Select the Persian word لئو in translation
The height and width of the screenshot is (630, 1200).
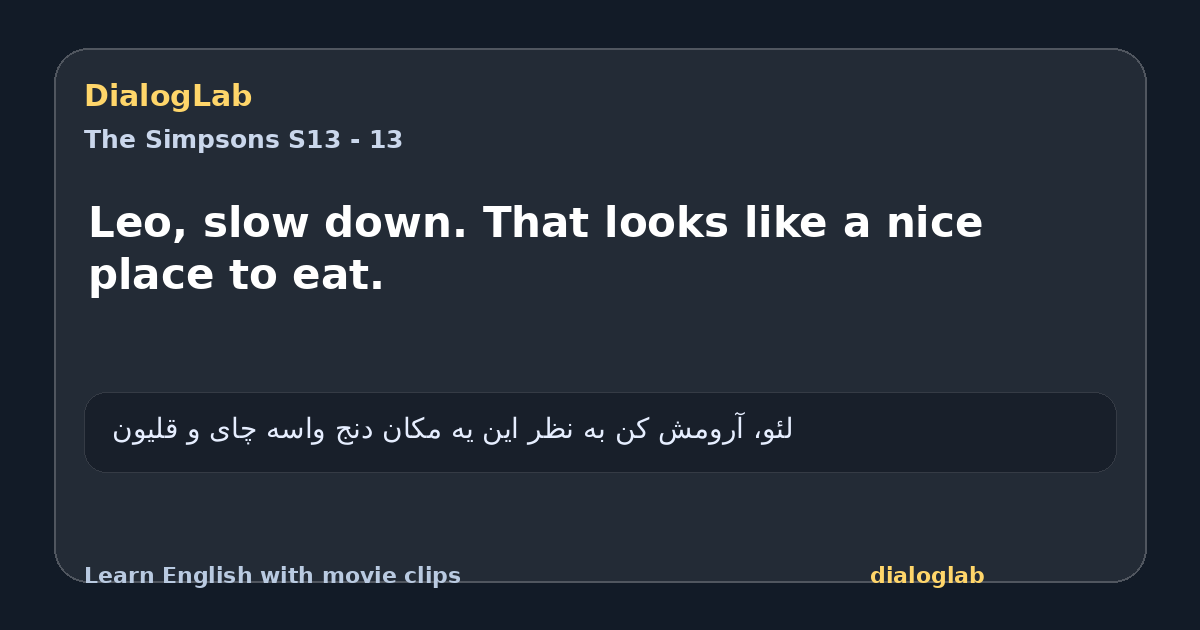[774, 430]
